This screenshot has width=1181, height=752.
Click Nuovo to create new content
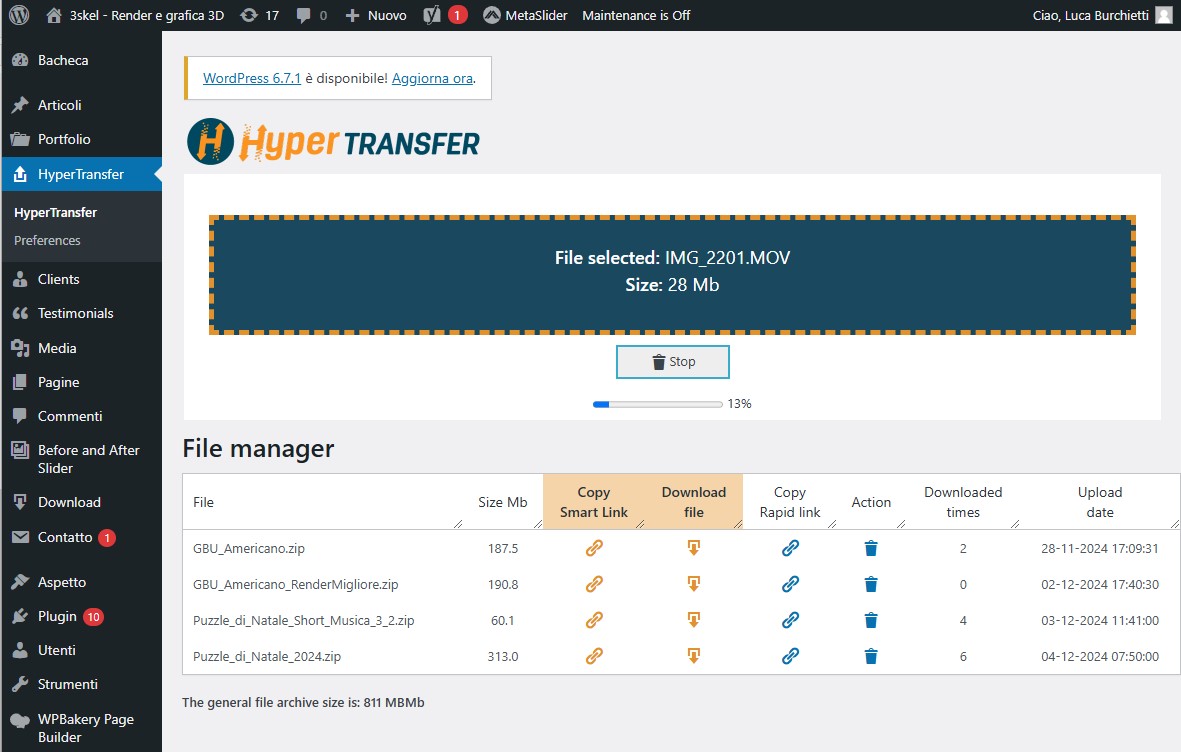[376, 15]
